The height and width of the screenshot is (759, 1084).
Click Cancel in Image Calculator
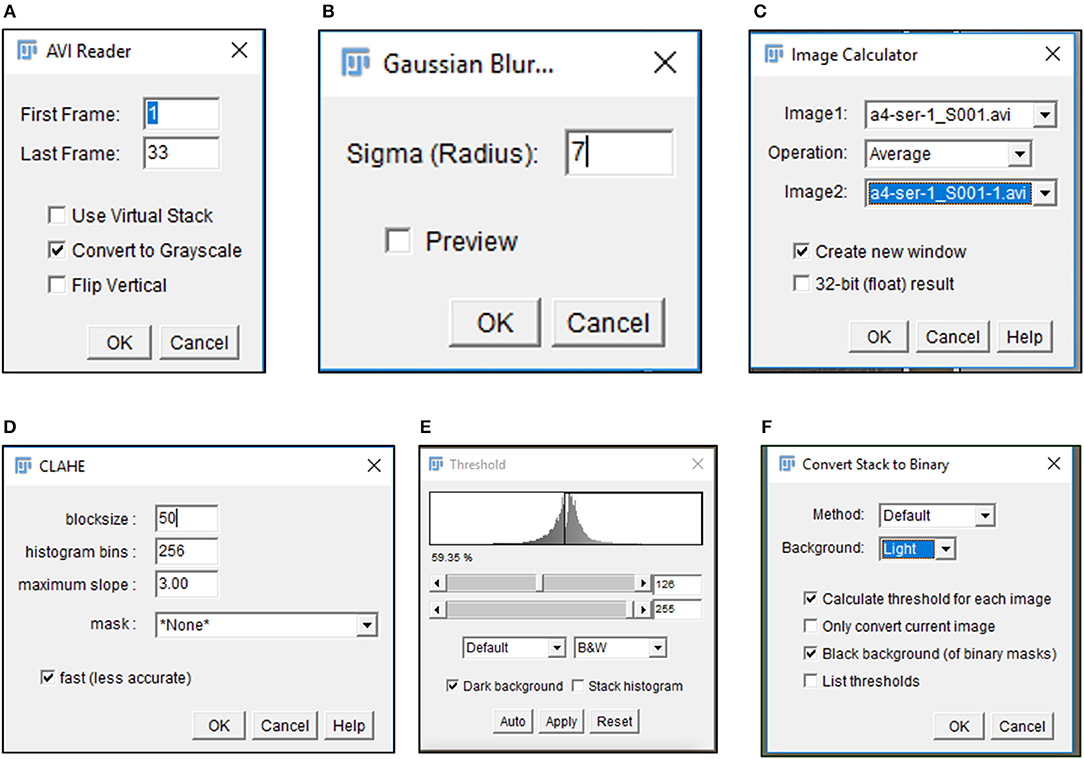[x=953, y=337]
